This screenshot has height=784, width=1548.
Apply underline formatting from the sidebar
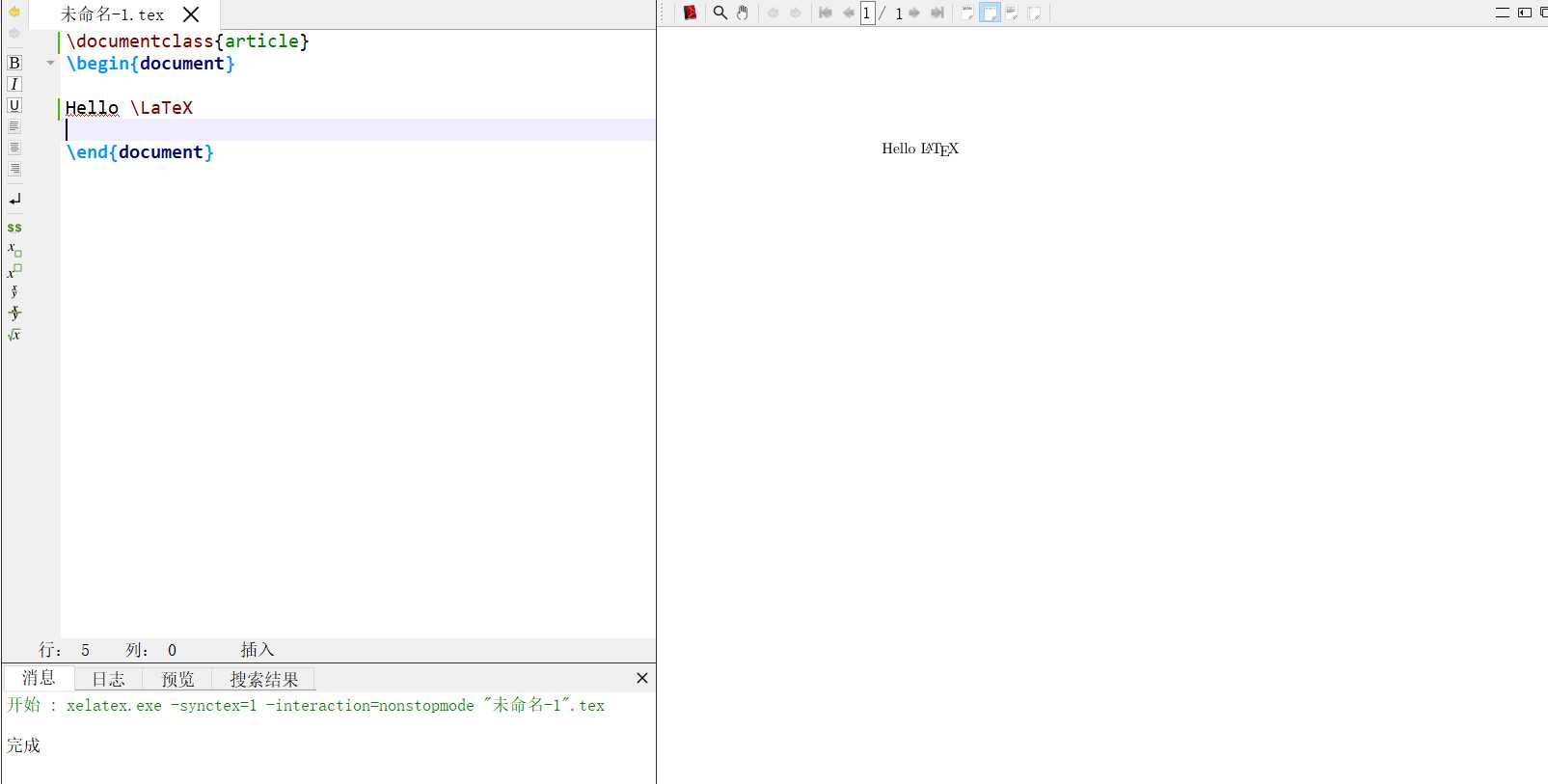[x=14, y=105]
